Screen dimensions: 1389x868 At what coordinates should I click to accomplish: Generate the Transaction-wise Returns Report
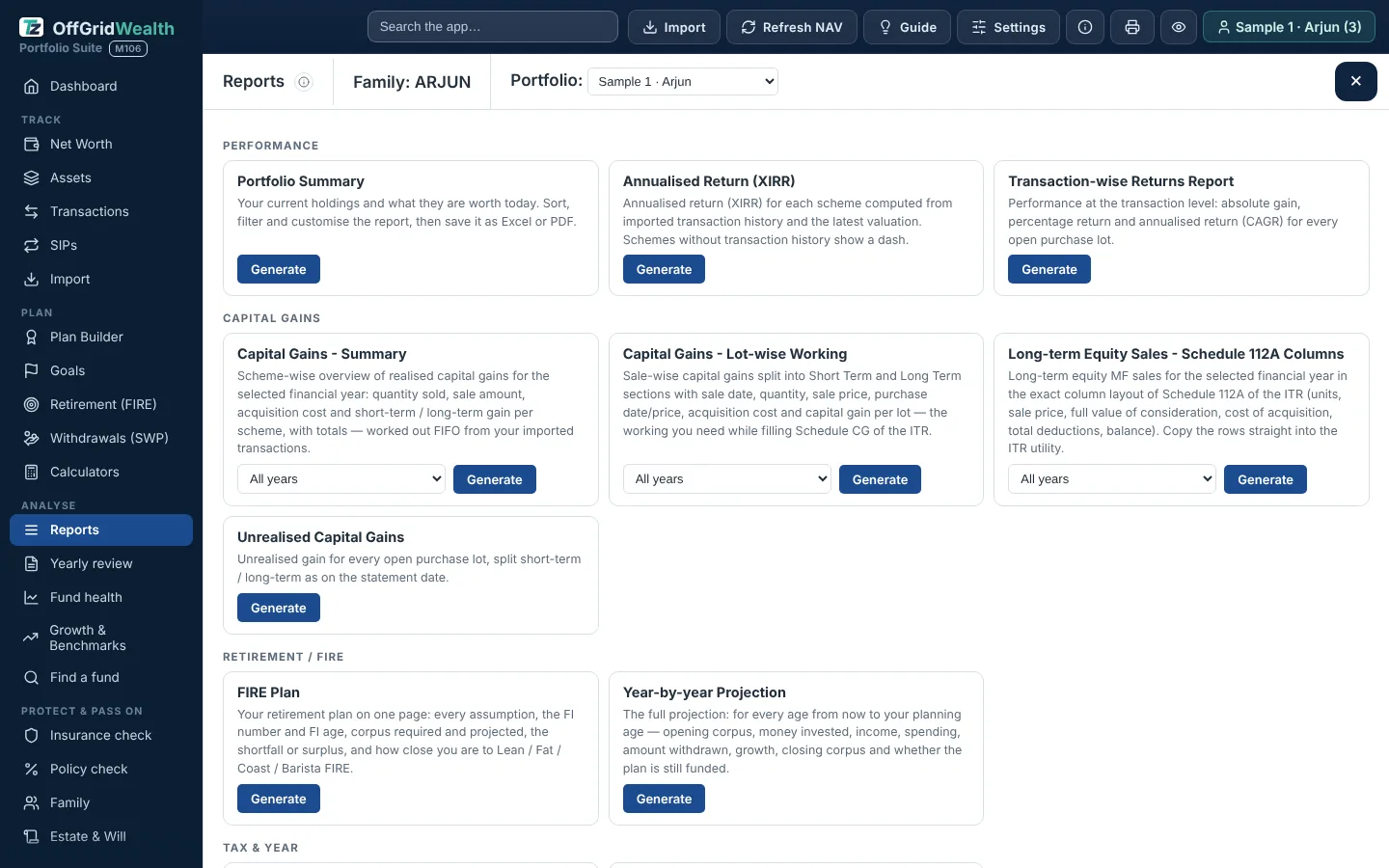point(1049,269)
